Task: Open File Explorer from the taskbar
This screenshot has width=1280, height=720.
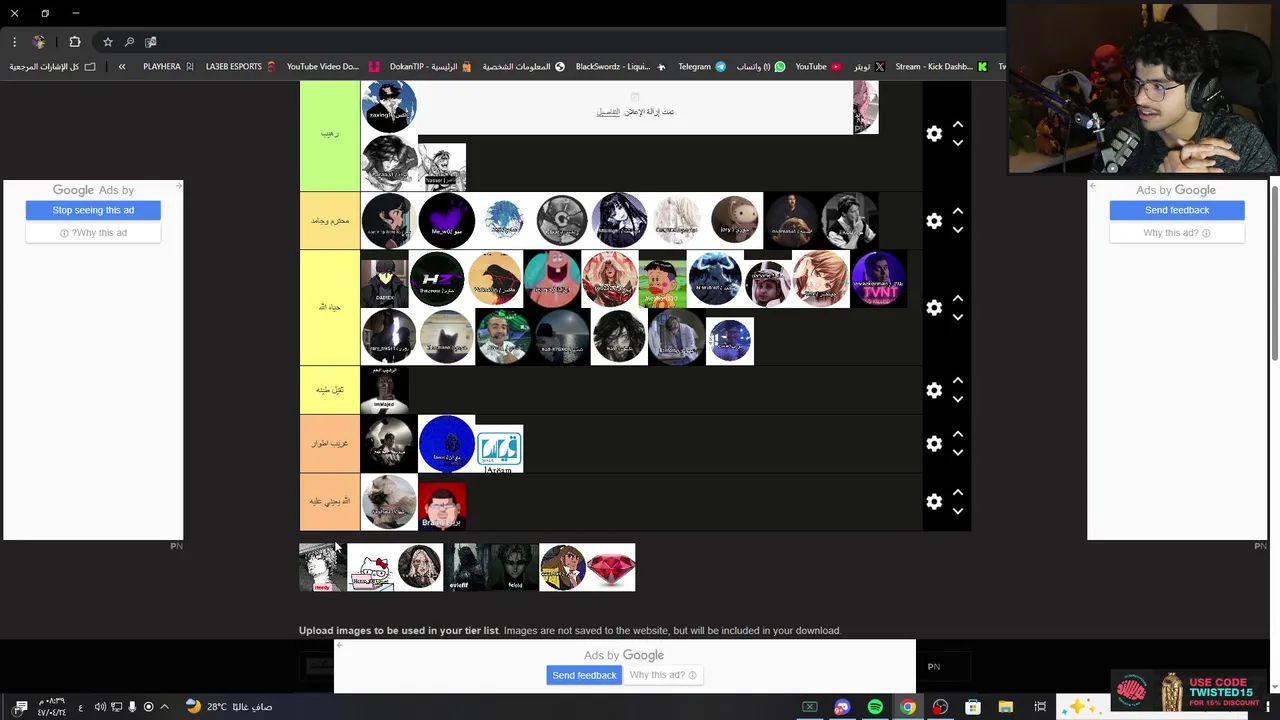Action: (x=1006, y=707)
